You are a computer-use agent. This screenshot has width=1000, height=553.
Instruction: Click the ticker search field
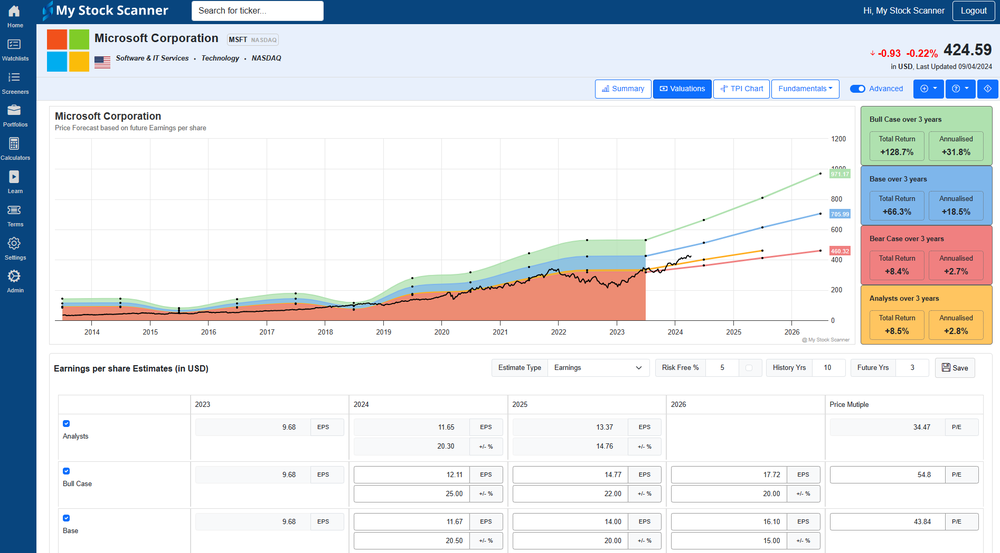pos(257,11)
